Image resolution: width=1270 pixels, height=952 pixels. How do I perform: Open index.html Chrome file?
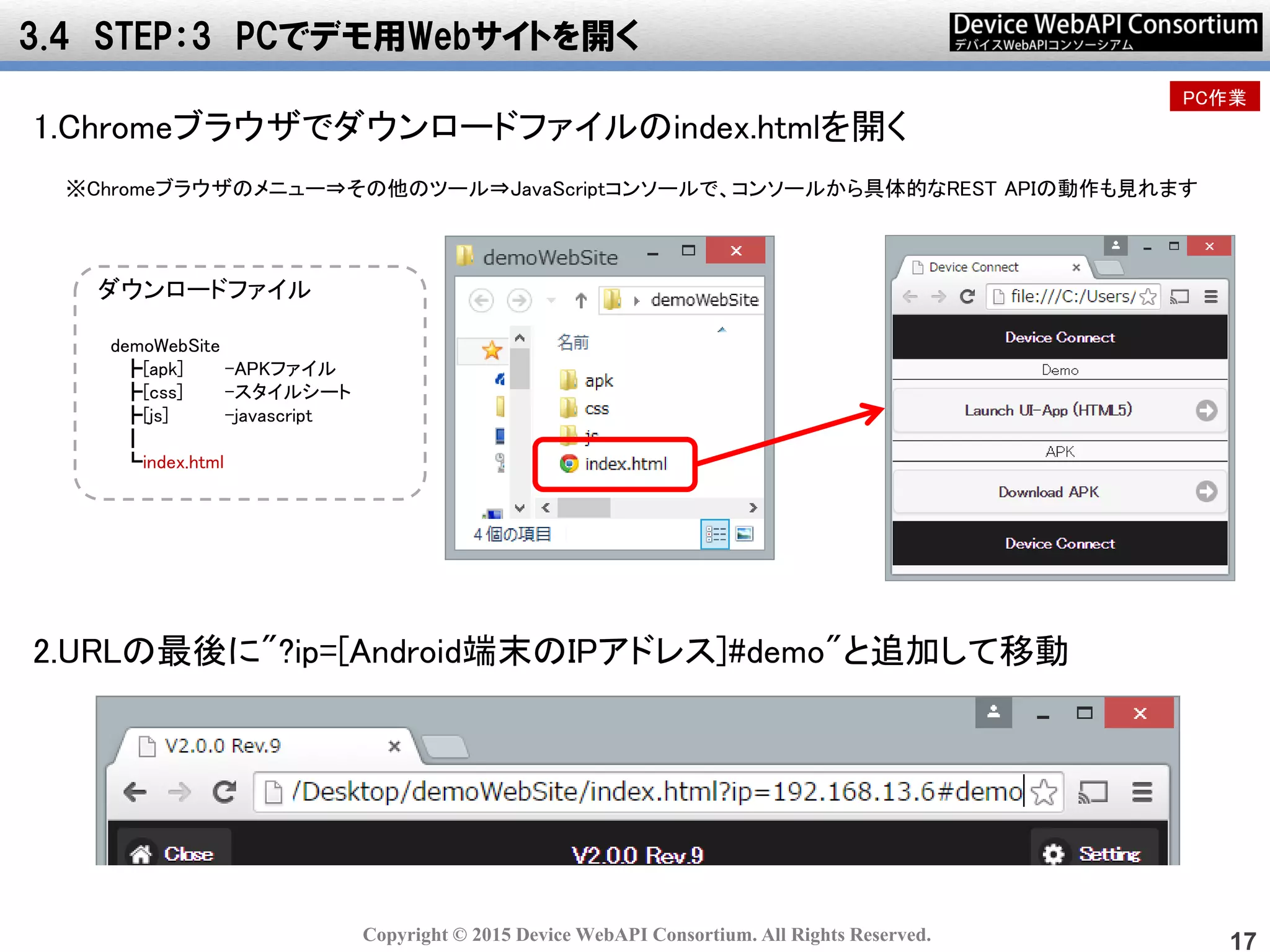click(614, 464)
